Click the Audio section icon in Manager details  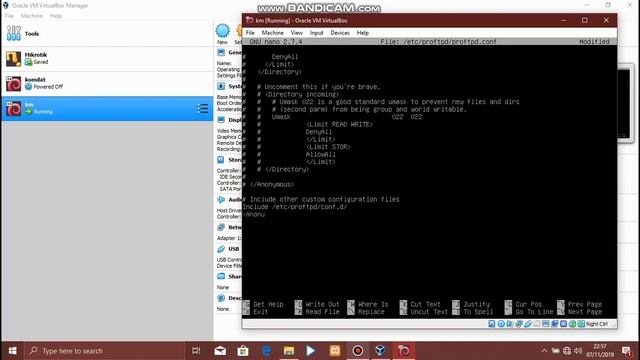[x=221, y=199]
